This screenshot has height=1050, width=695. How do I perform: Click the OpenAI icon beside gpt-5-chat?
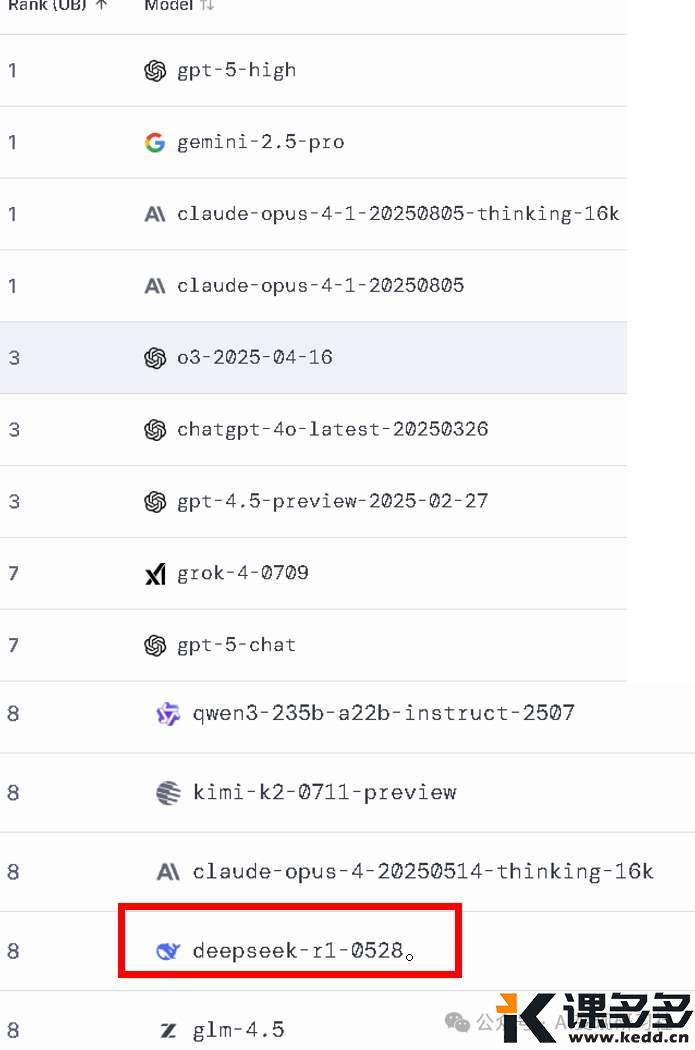(155, 646)
